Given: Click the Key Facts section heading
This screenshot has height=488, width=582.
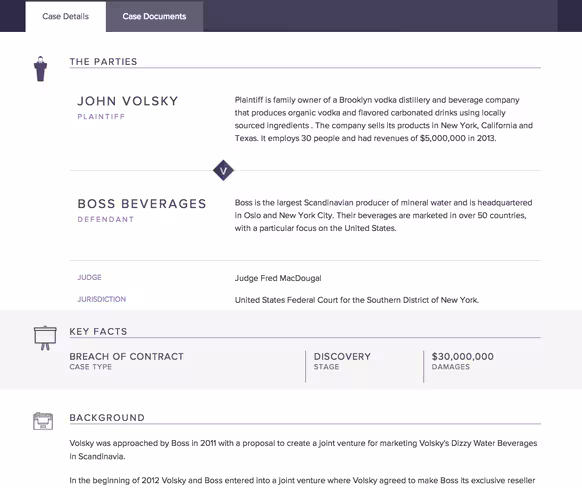Looking at the screenshot, I should pyautogui.click(x=98, y=331).
